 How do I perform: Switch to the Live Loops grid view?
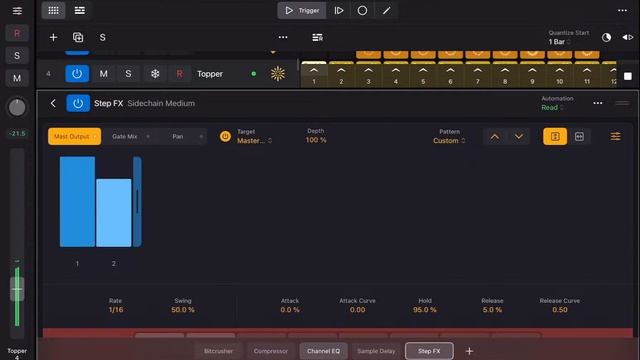point(53,11)
